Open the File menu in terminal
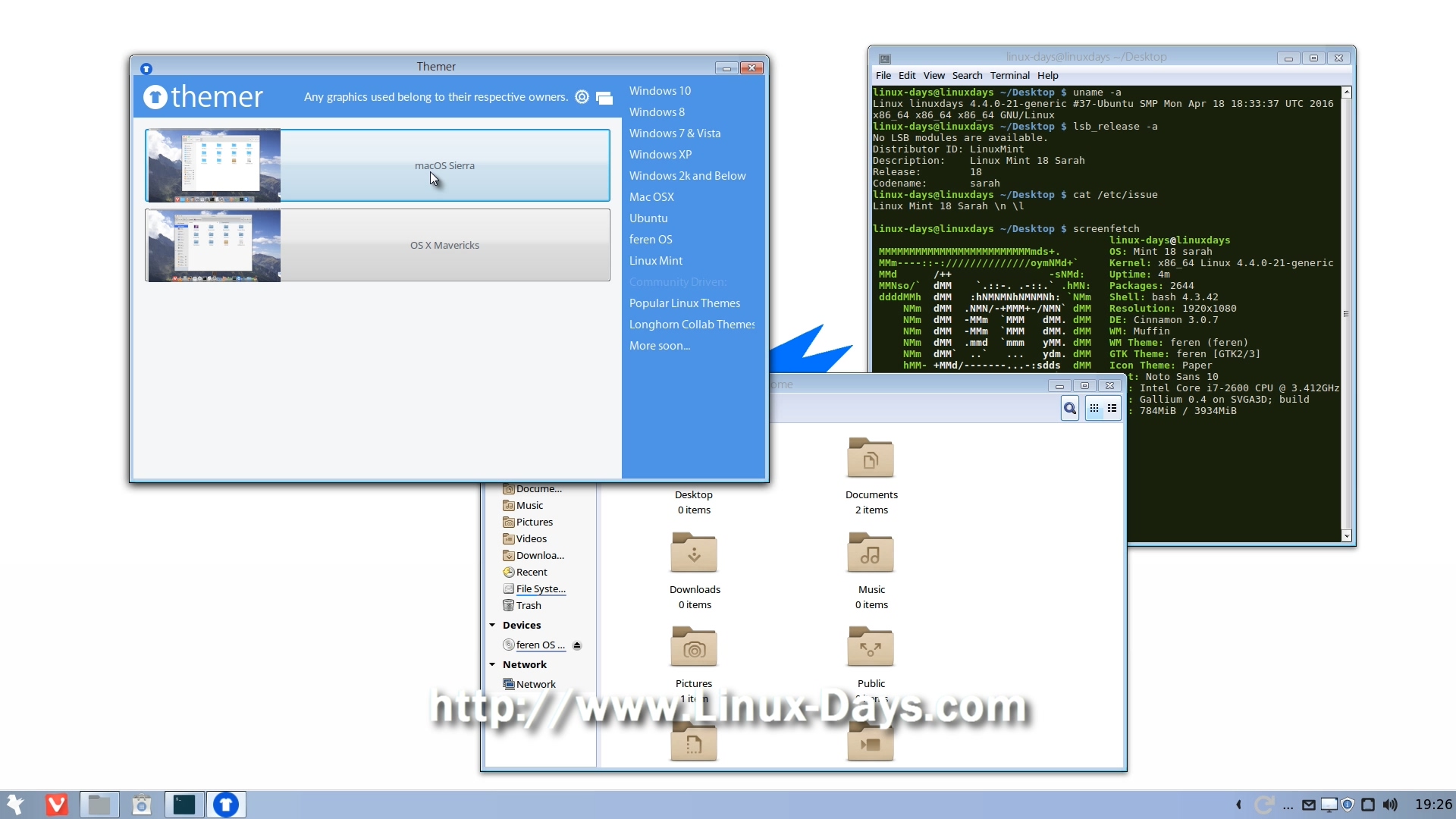This screenshot has height=819, width=1456. coord(883,75)
